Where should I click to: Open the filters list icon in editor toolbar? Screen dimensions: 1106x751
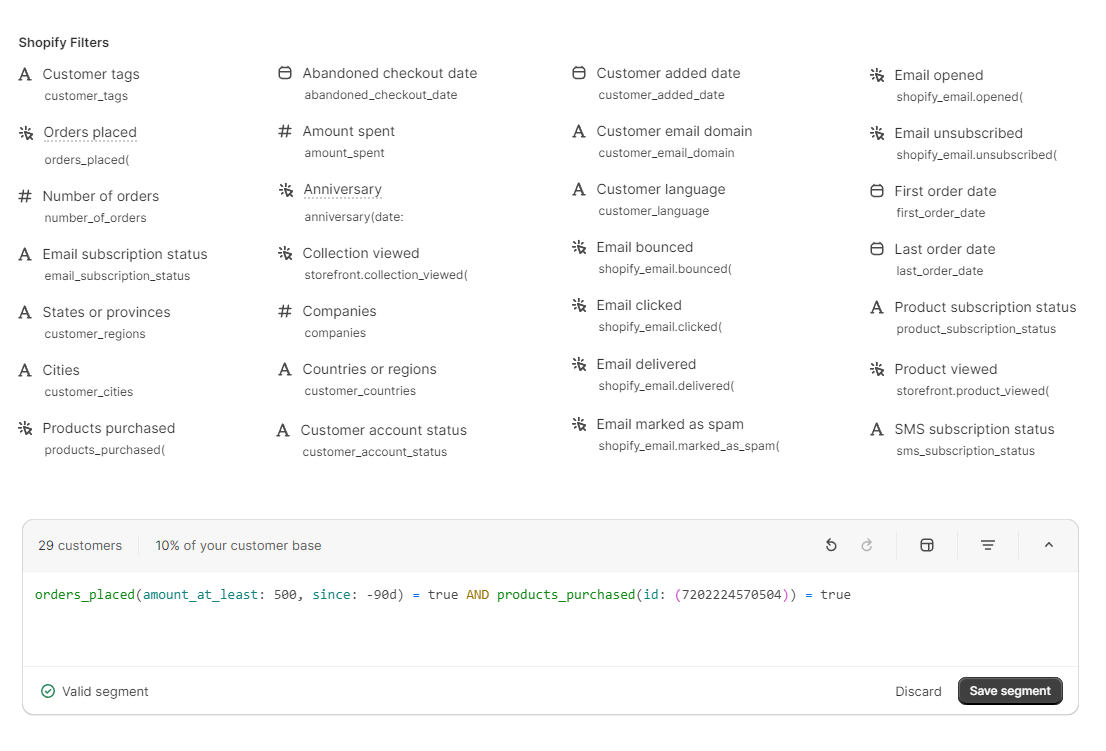click(x=988, y=545)
